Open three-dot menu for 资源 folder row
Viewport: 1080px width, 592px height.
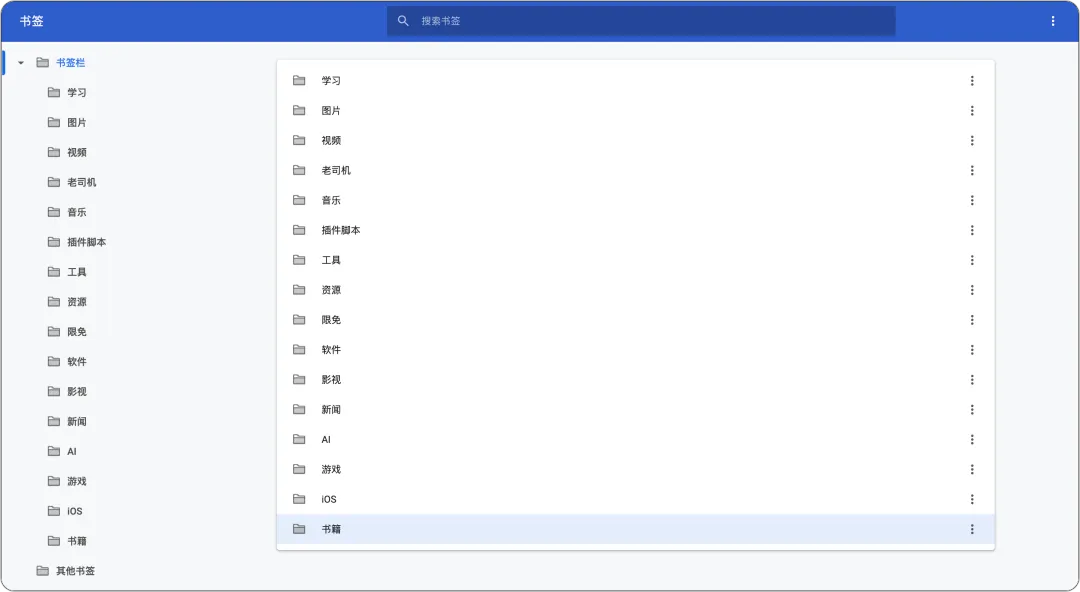click(972, 290)
